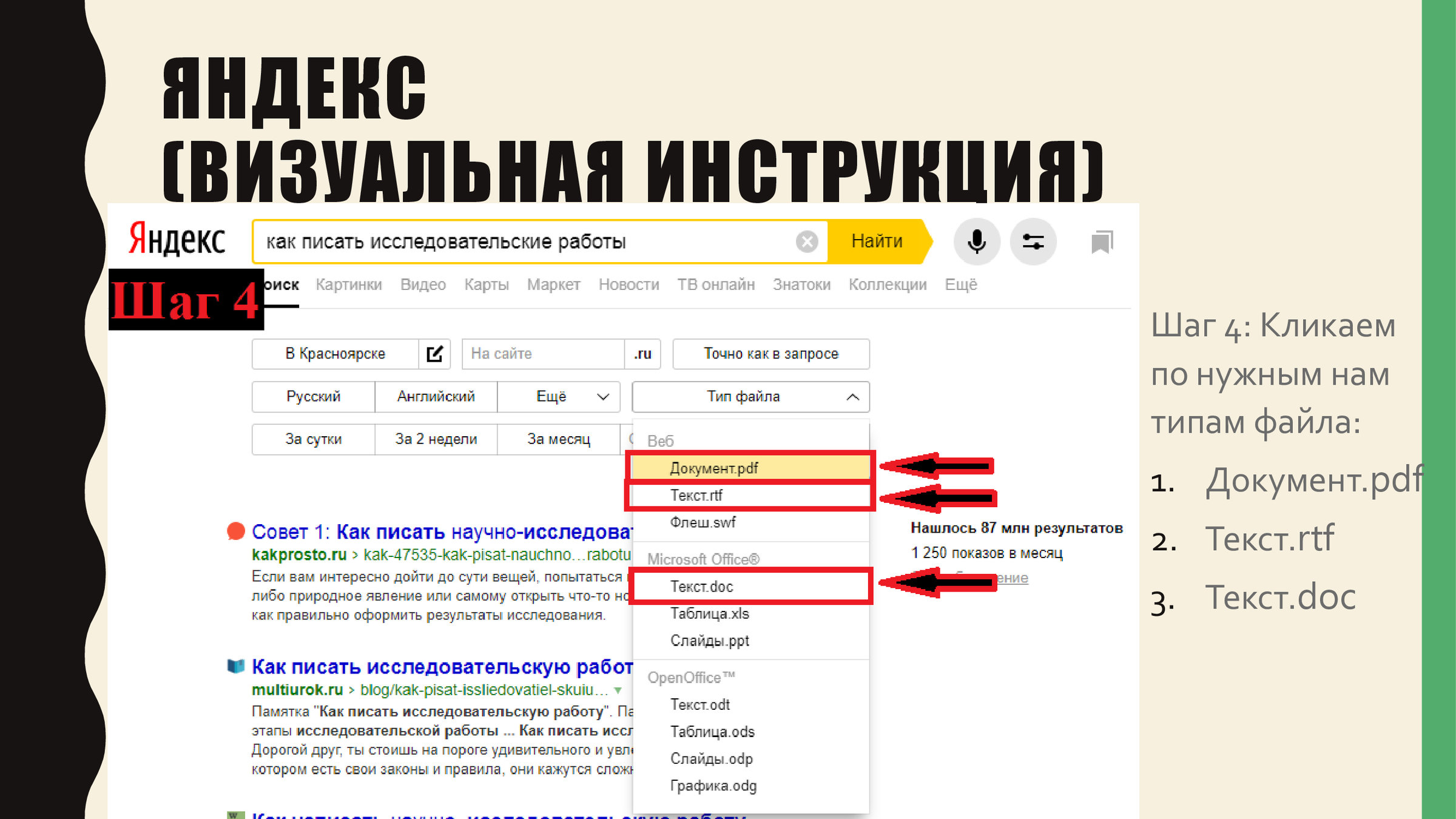Open the bookmarks collections icon
The width and height of the screenshot is (1456, 819).
click(x=1102, y=242)
